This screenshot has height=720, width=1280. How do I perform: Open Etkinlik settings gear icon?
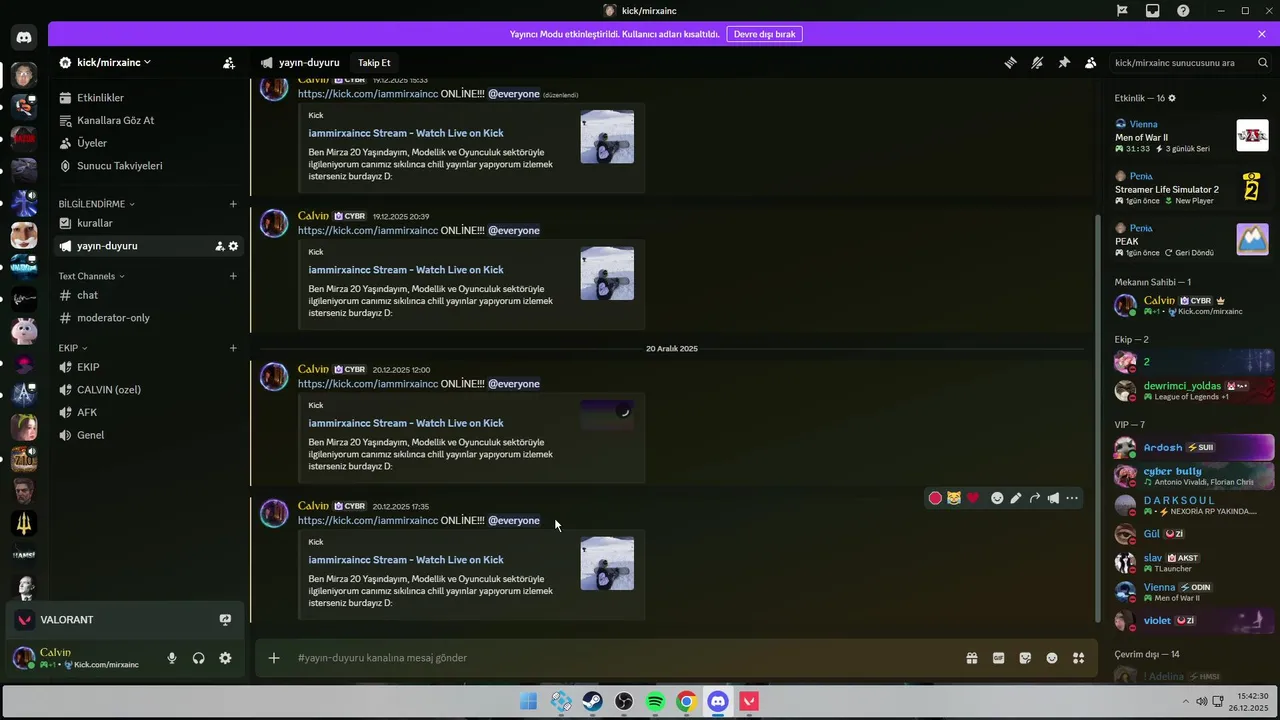click(1172, 98)
